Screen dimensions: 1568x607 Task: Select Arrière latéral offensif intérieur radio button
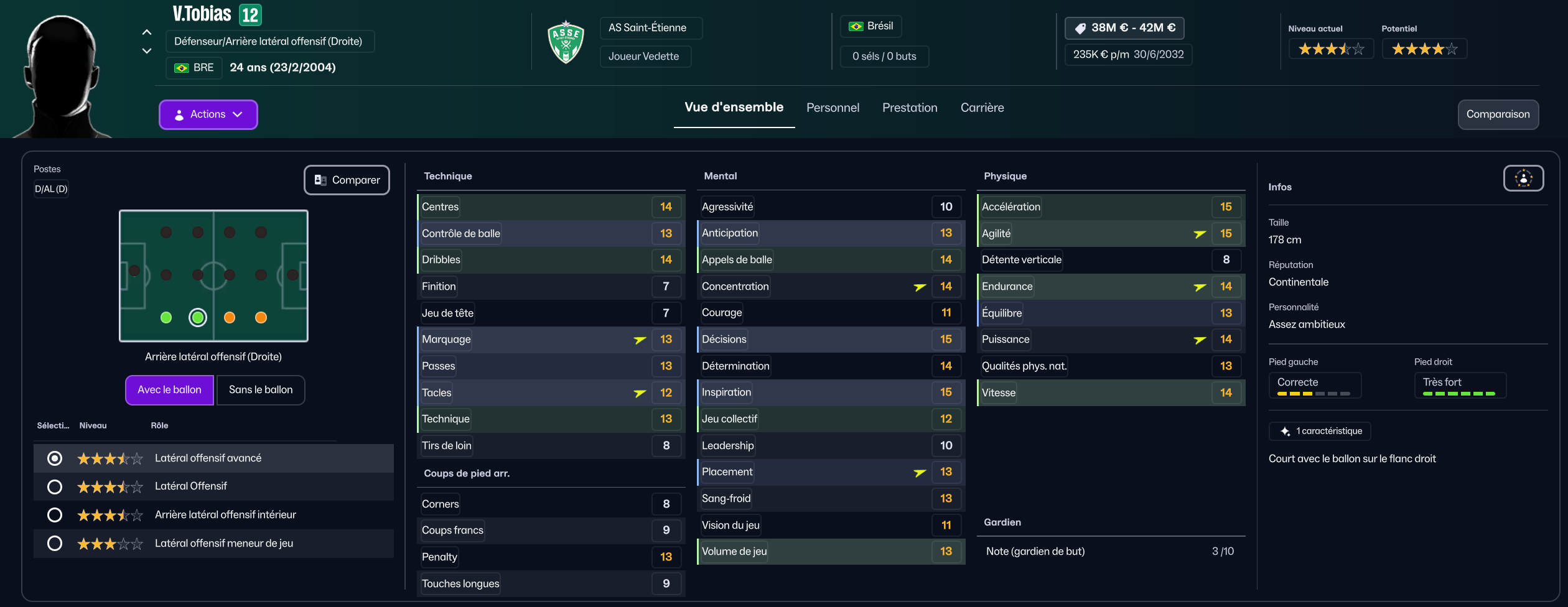click(55, 515)
